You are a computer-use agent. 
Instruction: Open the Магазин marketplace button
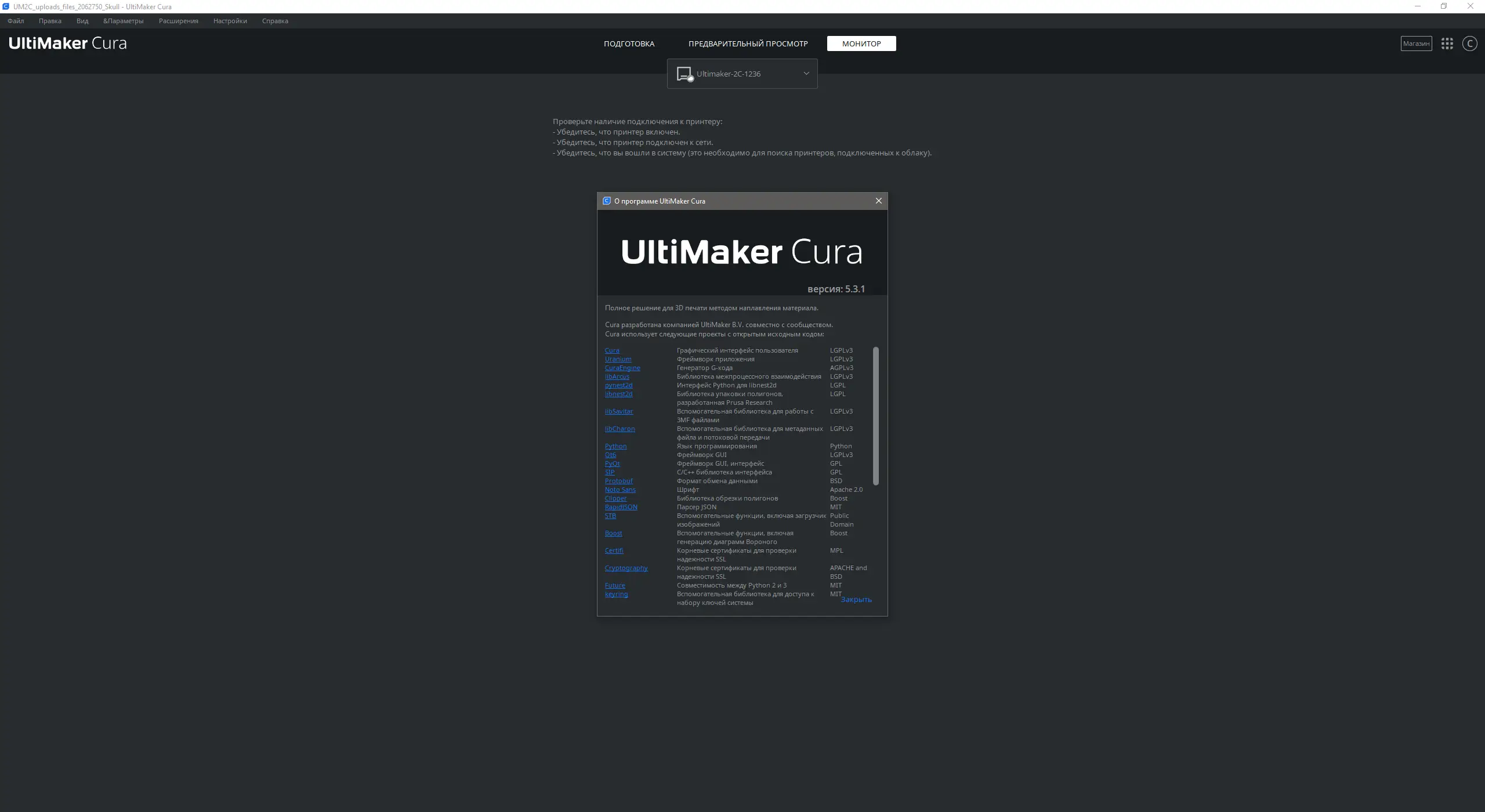[x=1416, y=43]
